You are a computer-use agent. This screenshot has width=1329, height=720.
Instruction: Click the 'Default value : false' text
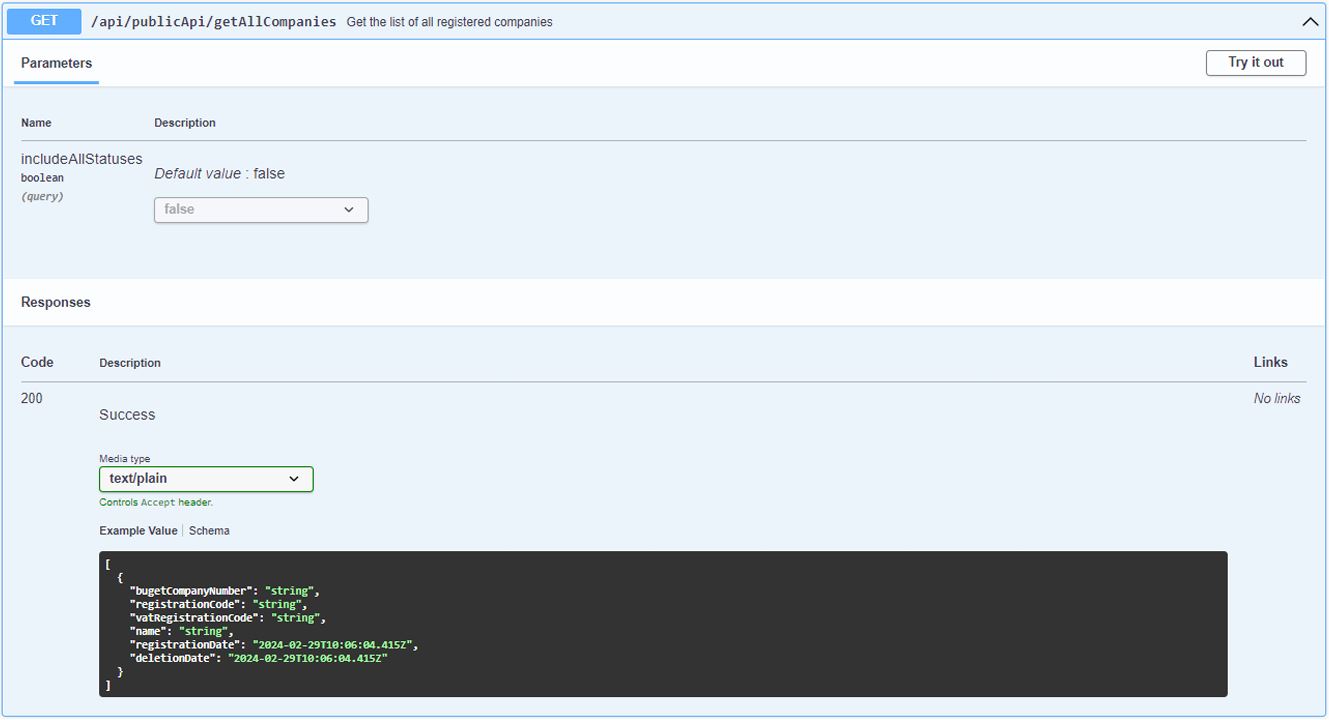[x=220, y=174]
